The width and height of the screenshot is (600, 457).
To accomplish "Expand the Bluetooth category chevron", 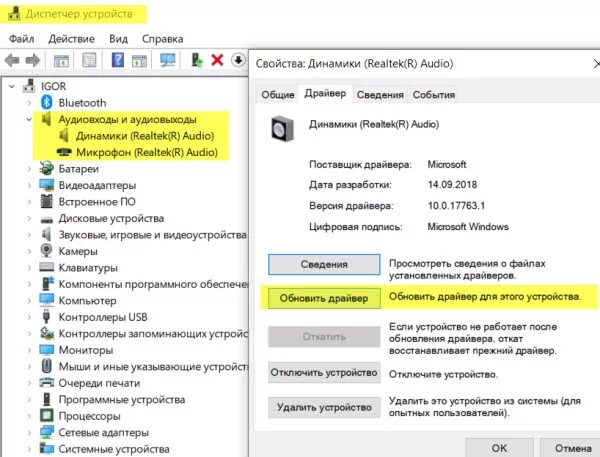I will point(29,103).
